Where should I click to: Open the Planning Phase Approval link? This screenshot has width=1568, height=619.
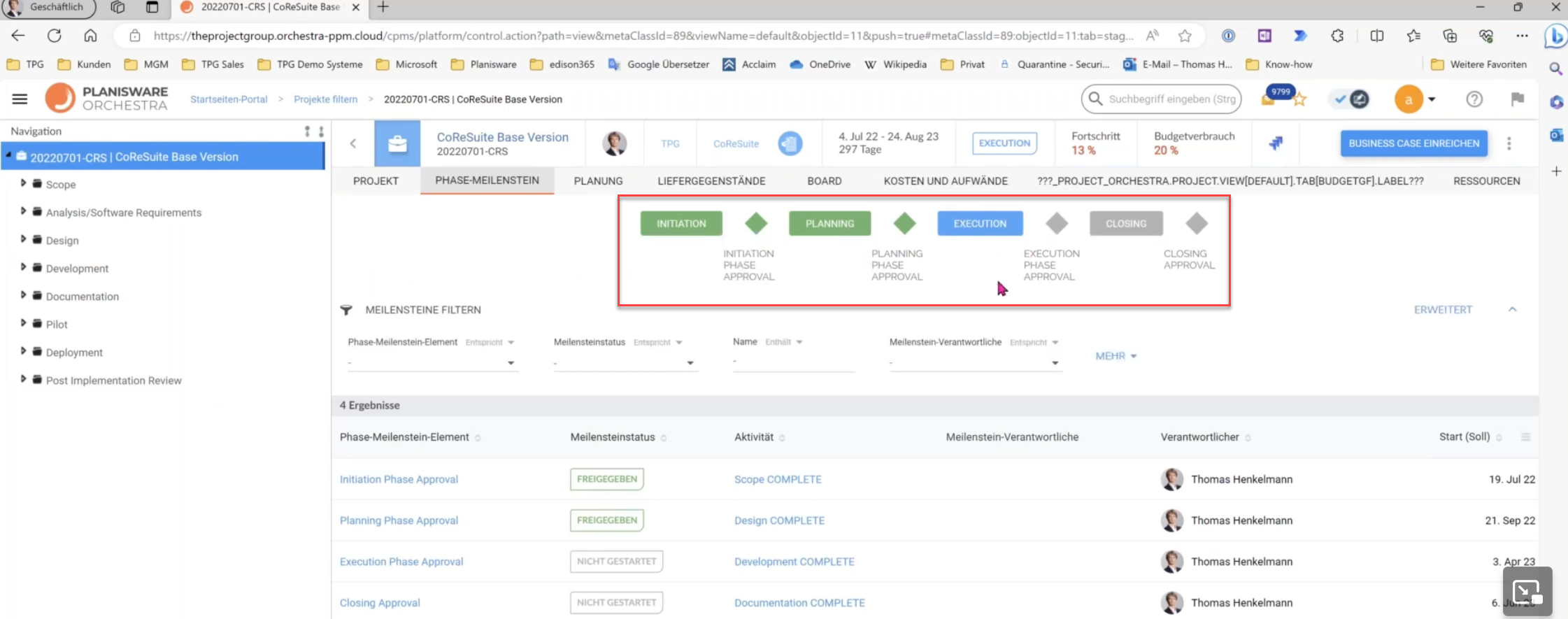pyautogui.click(x=399, y=520)
